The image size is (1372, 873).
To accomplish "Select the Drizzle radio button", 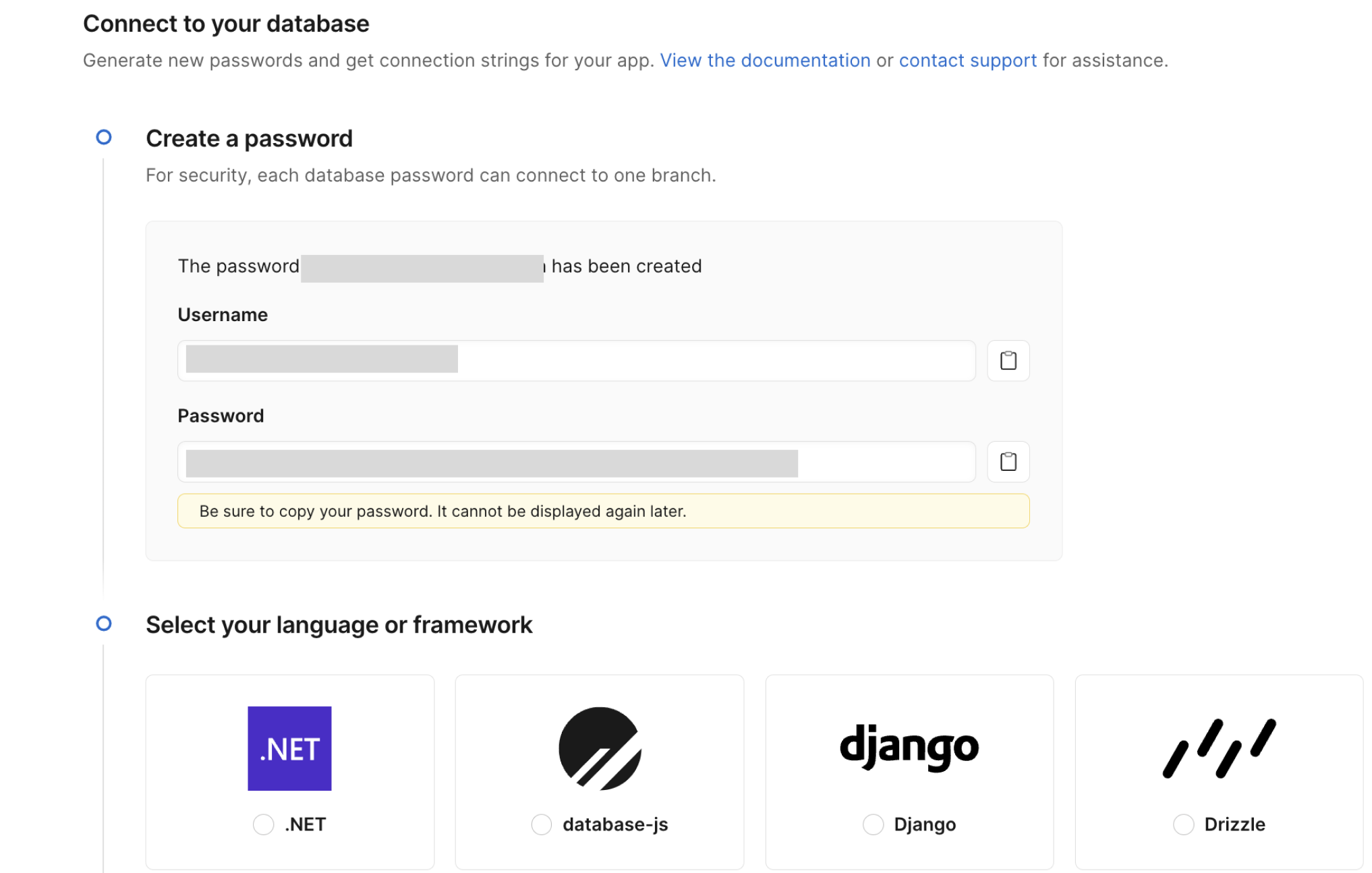I will pyautogui.click(x=1183, y=824).
